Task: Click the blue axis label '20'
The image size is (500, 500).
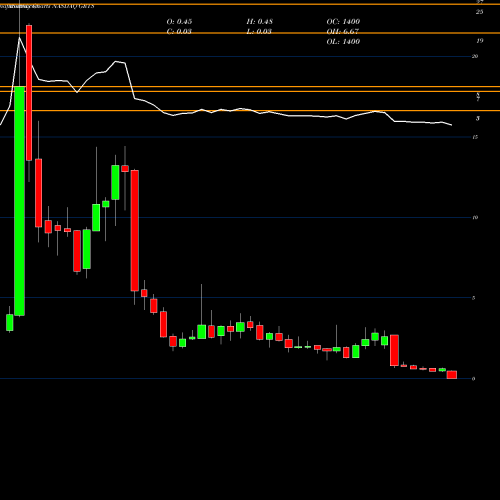Action: [475, 56]
